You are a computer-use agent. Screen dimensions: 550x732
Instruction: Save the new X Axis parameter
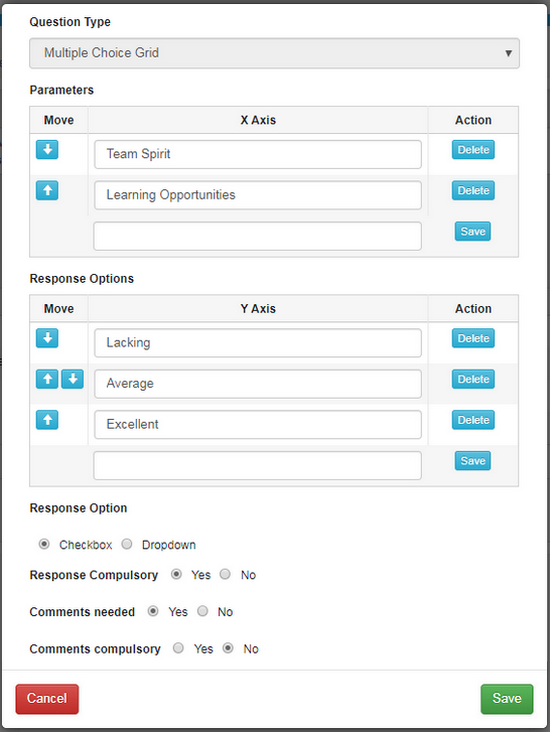472,232
